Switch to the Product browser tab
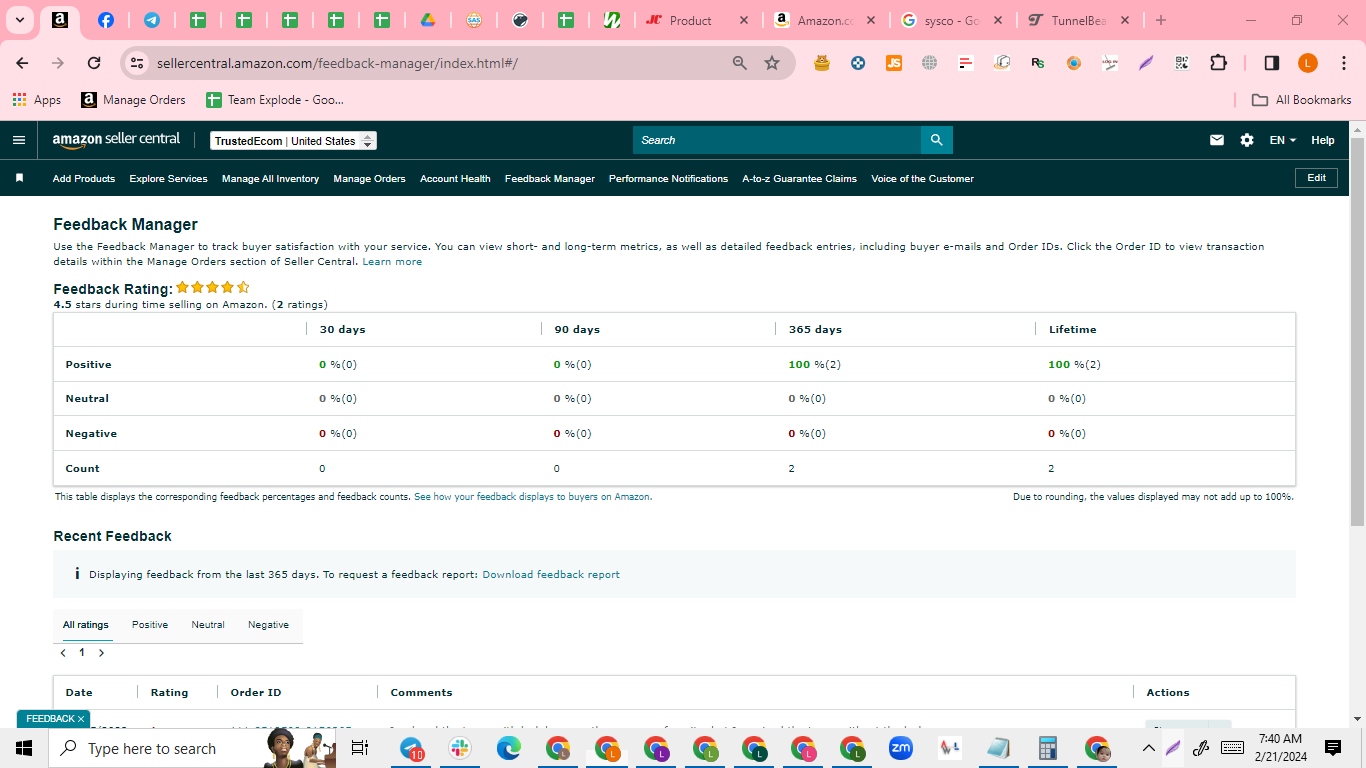This screenshot has height=768, width=1366. [698, 20]
